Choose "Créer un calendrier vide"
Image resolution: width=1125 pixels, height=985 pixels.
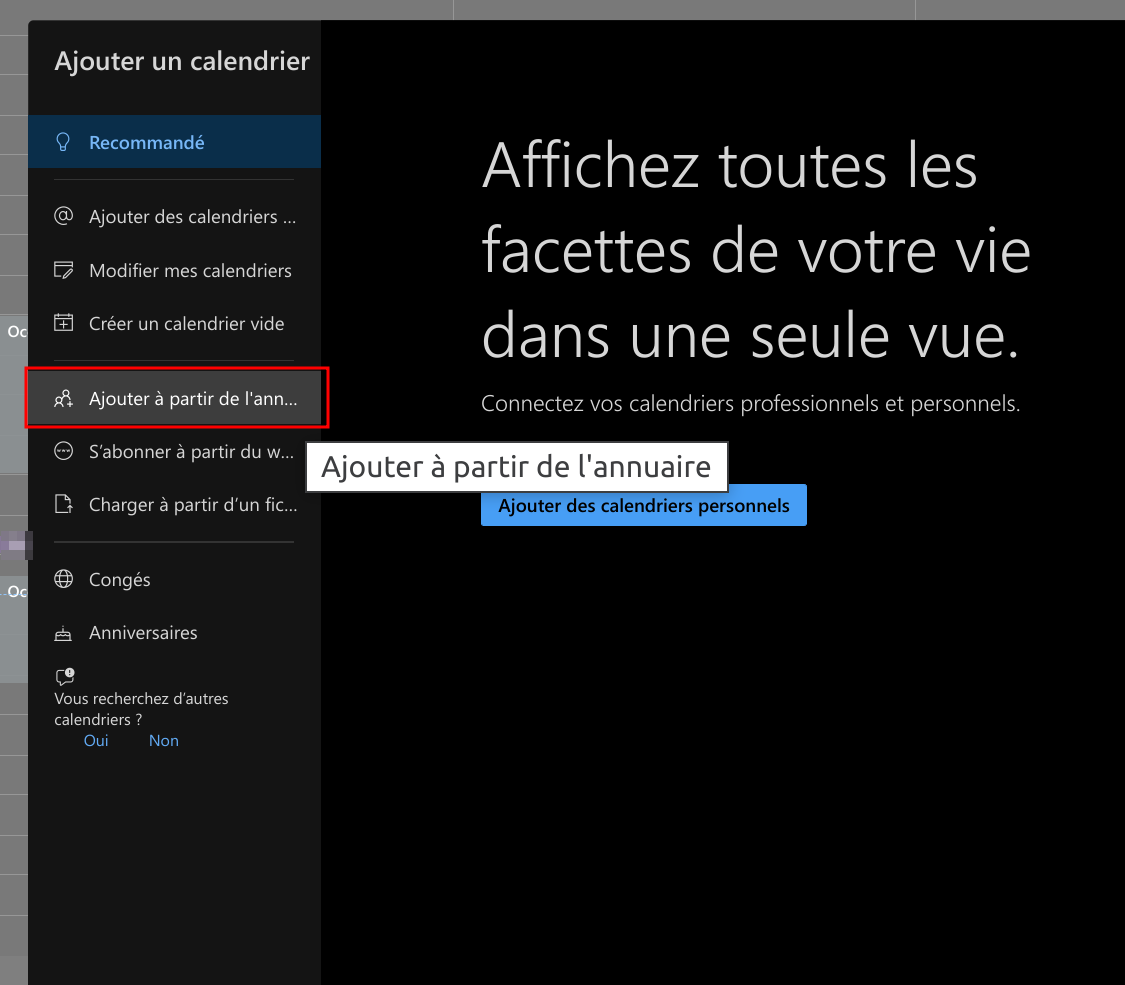tap(186, 323)
